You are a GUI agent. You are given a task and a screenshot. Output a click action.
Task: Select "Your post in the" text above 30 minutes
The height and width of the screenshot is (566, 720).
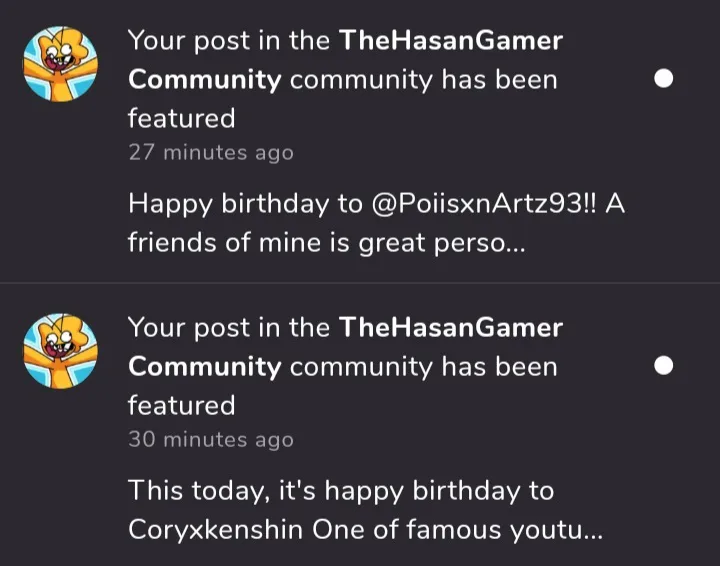click(230, 328)
